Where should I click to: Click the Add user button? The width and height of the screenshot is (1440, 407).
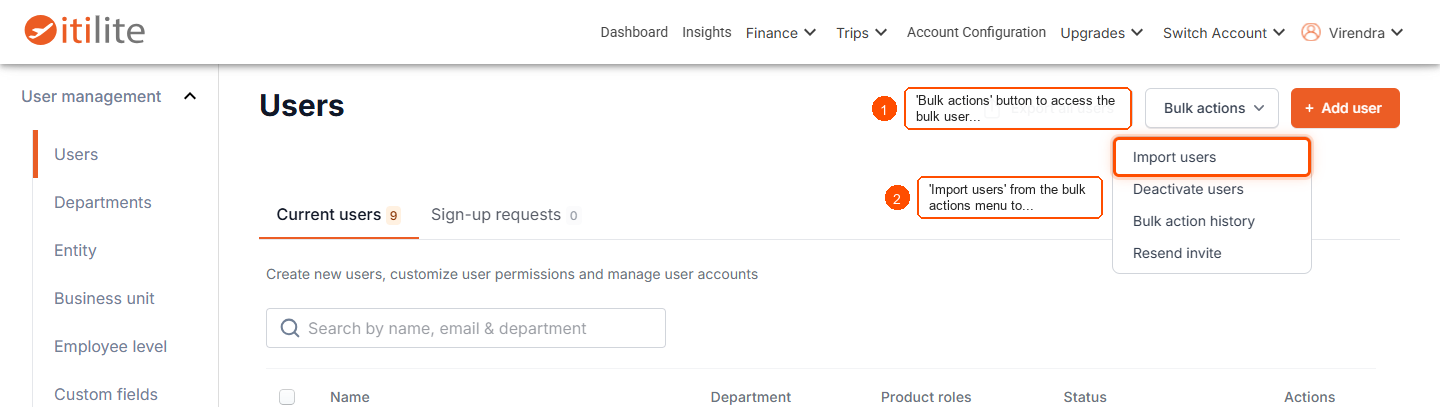1345,108
